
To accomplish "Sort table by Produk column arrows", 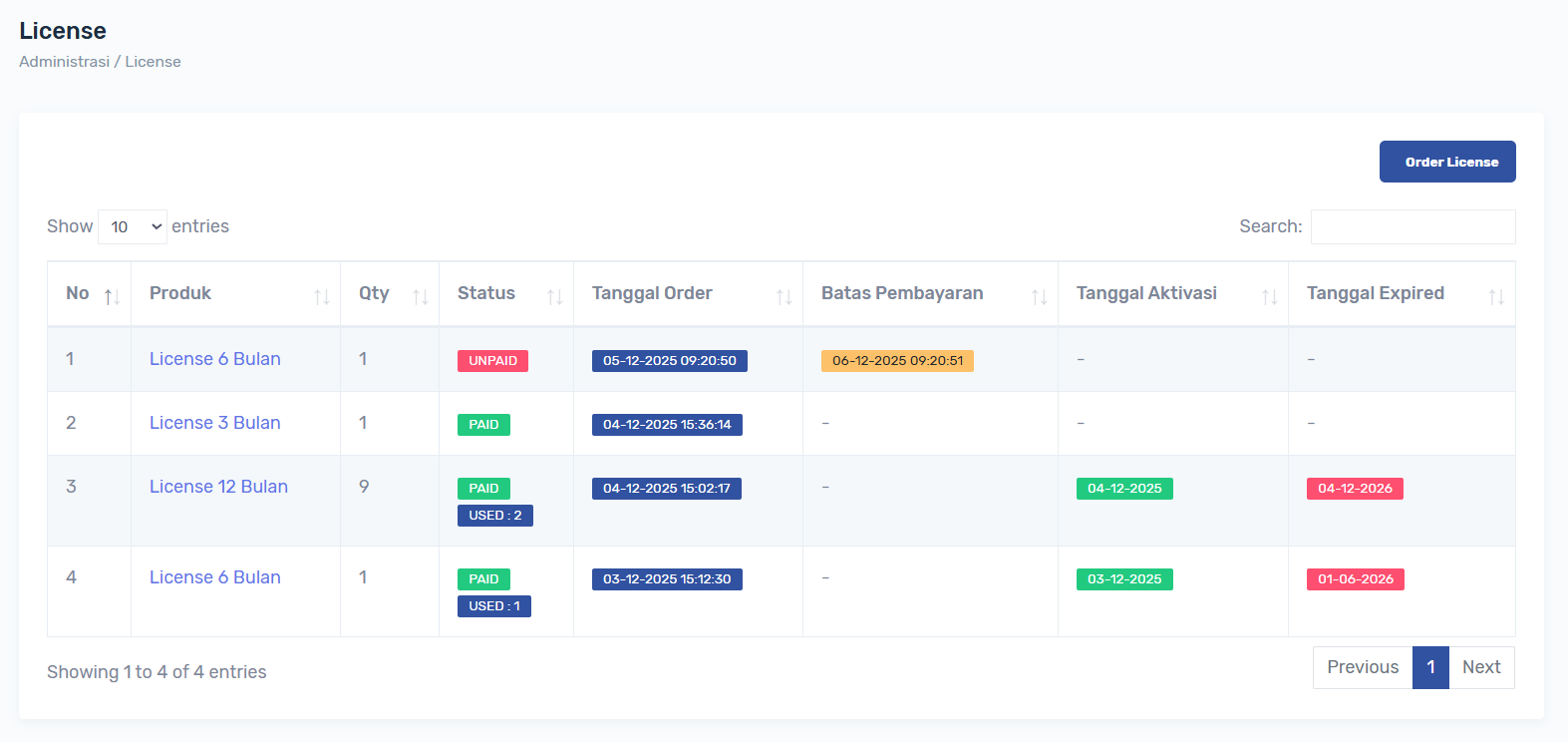I will pyautogui.click(x=321, y=296).
